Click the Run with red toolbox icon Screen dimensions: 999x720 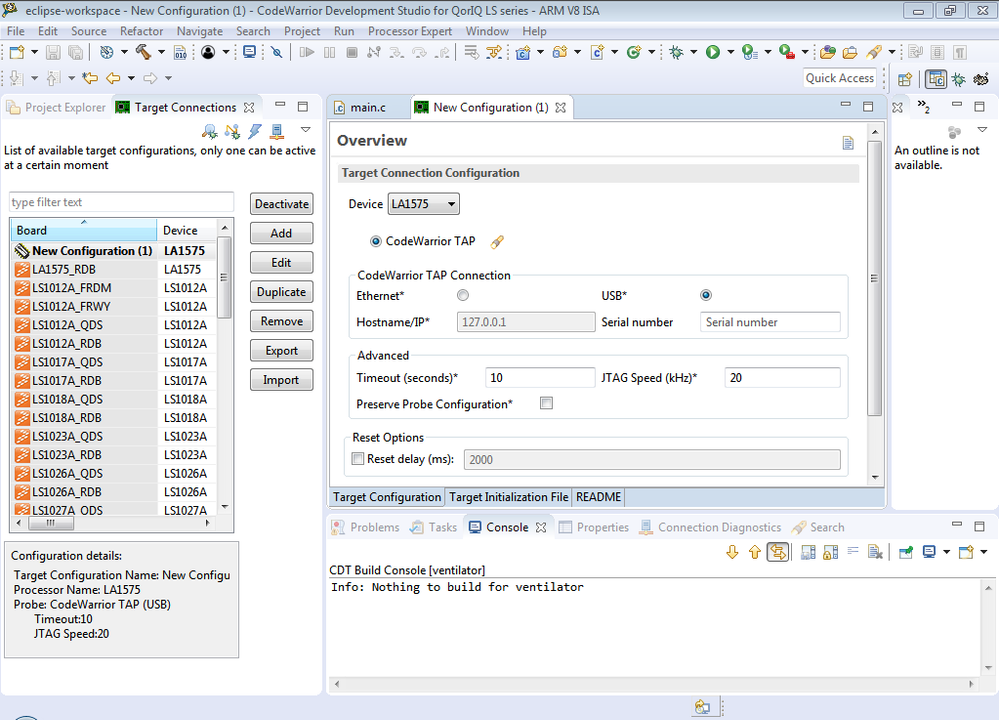tap(787, 52)
